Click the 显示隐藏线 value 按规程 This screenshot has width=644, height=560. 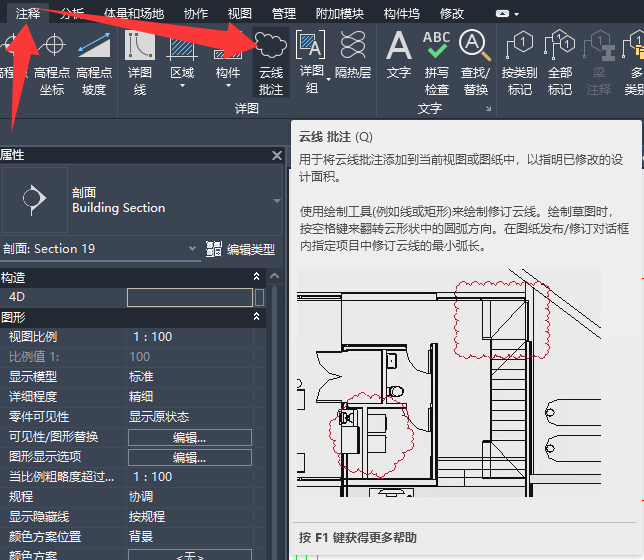point(147,516)
